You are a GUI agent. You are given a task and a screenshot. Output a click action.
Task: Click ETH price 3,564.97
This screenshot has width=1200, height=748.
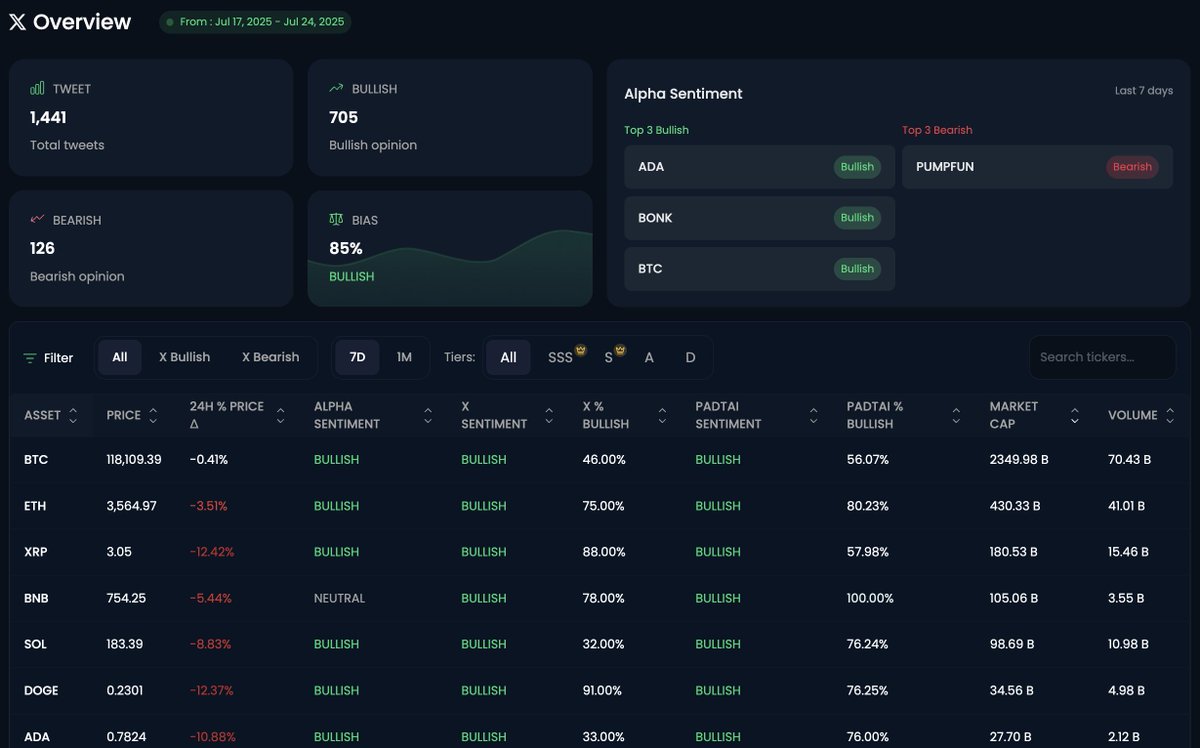(x=132, y=506)
